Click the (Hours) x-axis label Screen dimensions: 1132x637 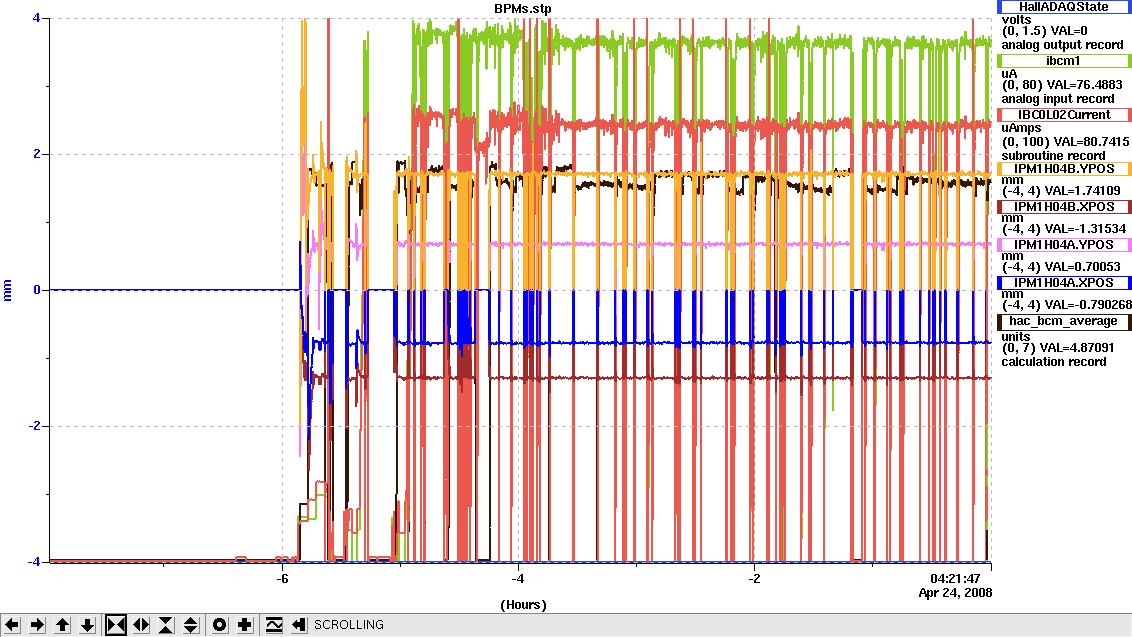[x=523, y=605]
